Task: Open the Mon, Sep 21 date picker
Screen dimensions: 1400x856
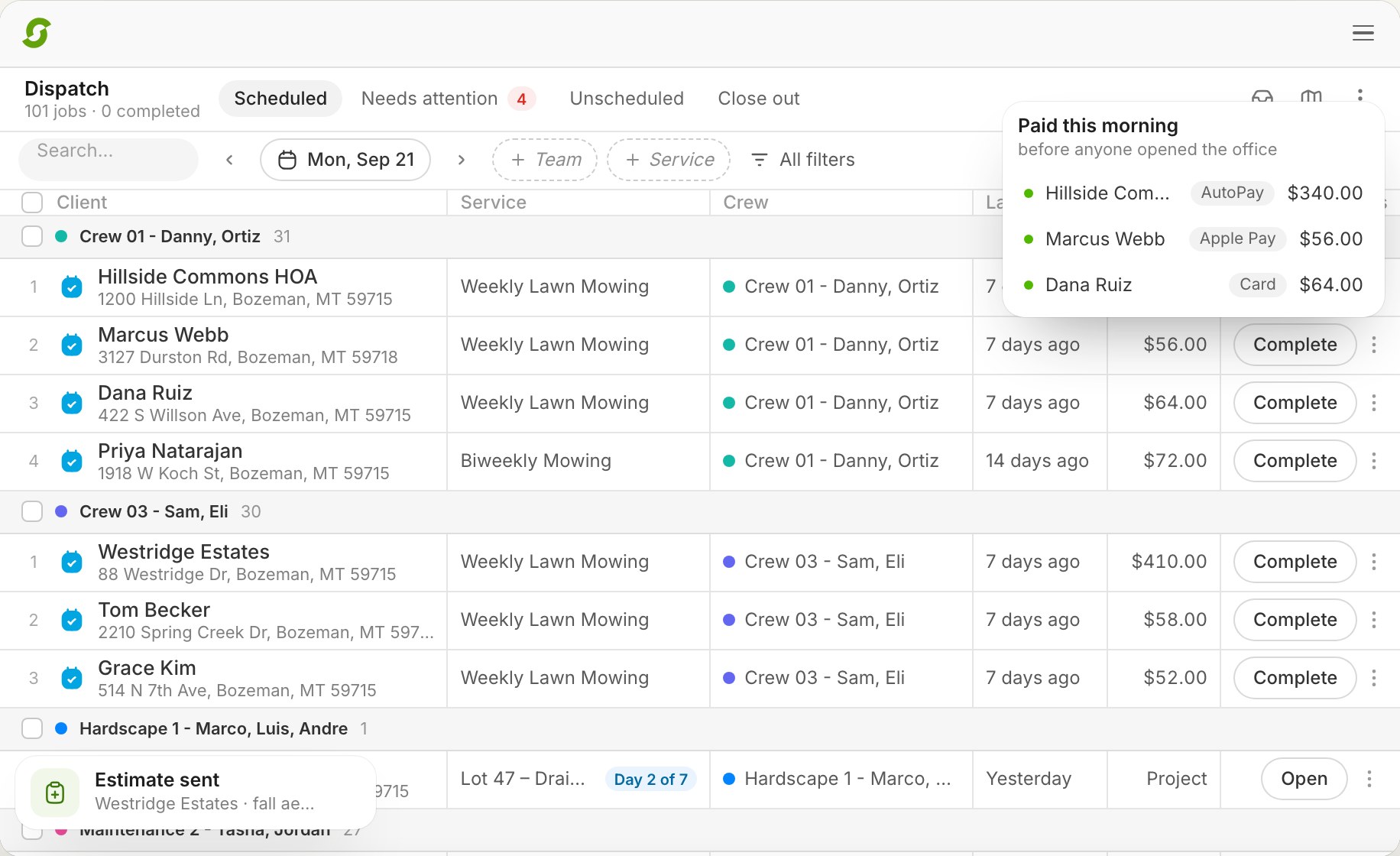Action: click(x=345, y=160)
